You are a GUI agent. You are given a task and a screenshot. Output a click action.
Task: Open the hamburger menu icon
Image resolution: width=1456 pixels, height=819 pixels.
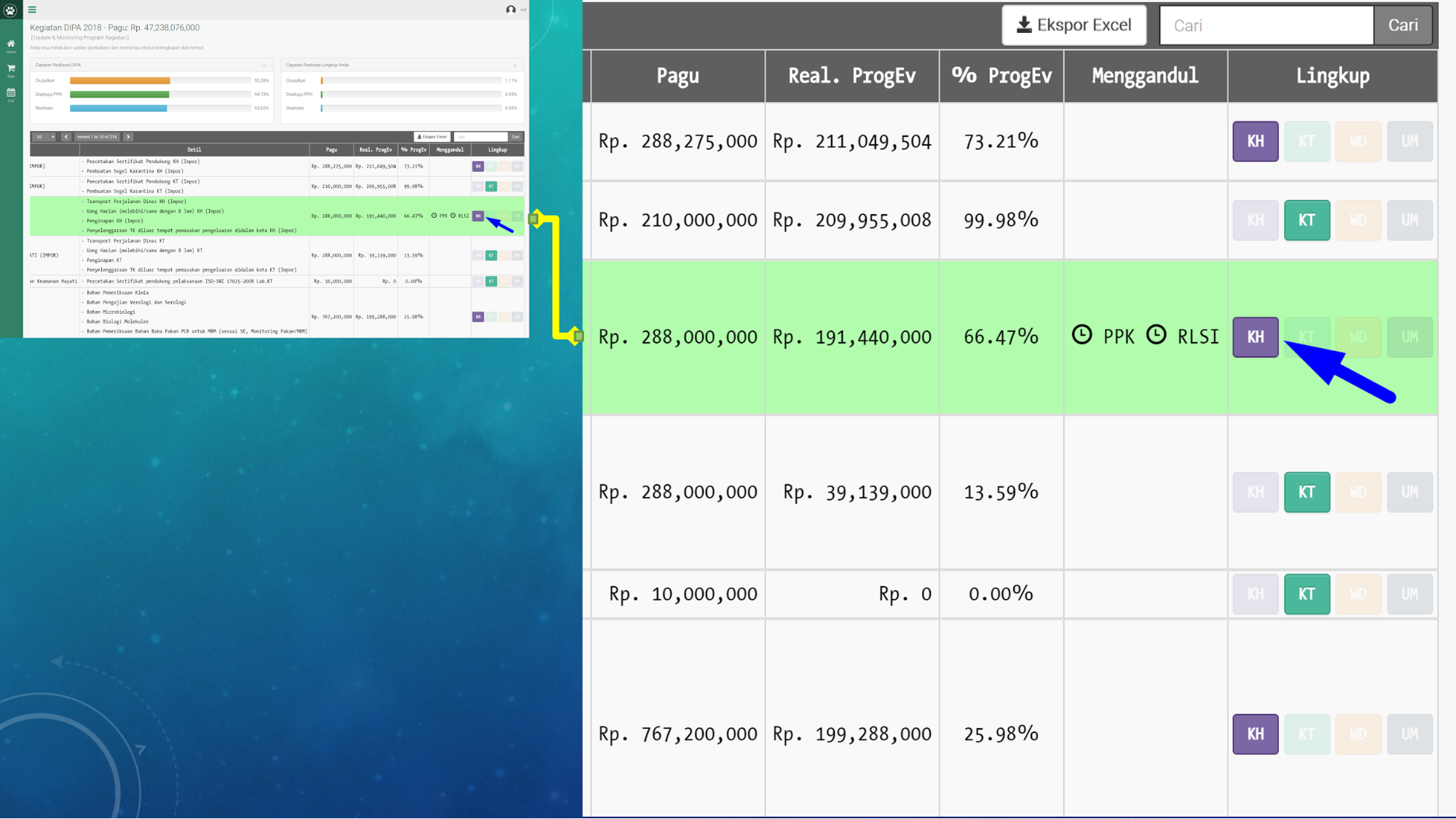click(x=32, y=9)
